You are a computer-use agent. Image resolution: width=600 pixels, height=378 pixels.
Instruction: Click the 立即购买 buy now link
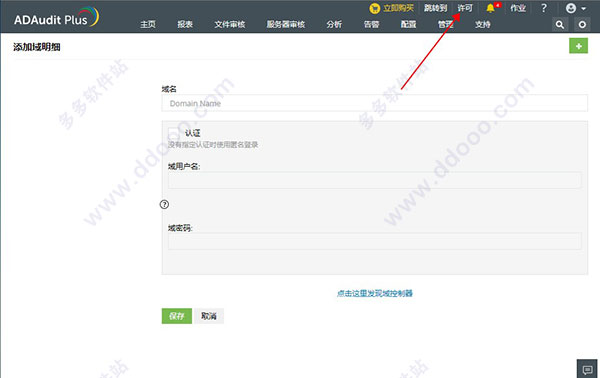pyautogui.click(x=398, y=8)
